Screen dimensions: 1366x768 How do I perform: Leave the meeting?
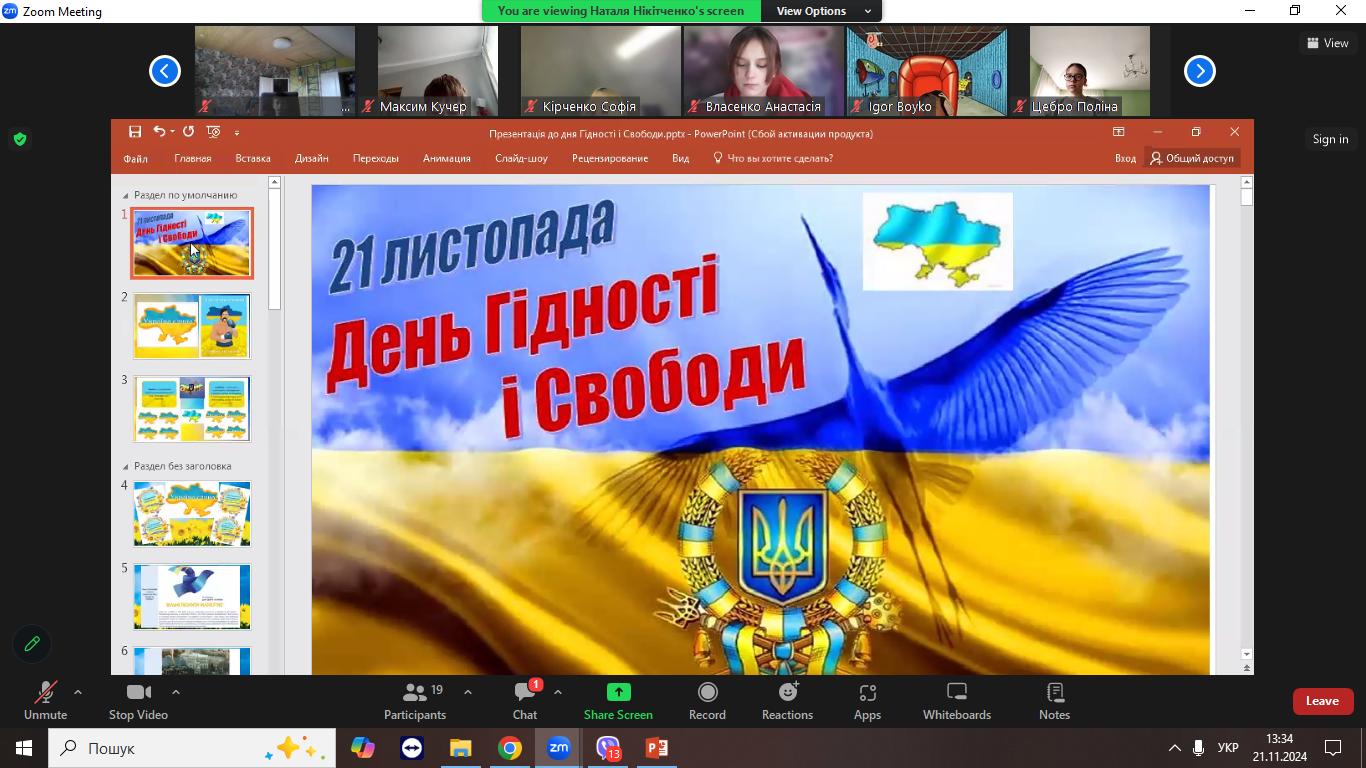click(x=1322, y=701)
